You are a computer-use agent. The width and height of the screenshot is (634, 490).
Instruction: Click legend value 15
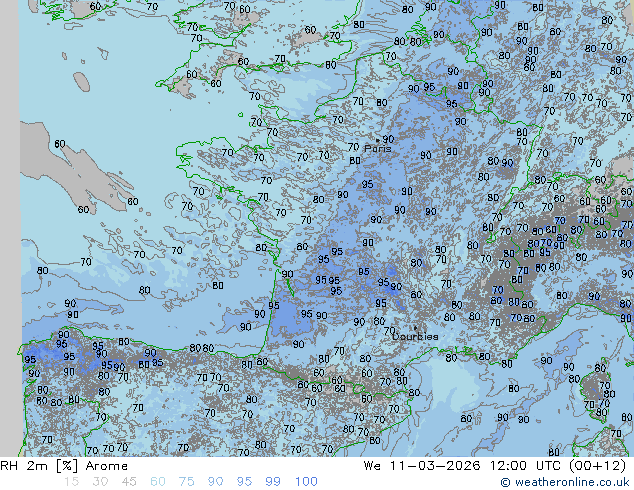71,482
